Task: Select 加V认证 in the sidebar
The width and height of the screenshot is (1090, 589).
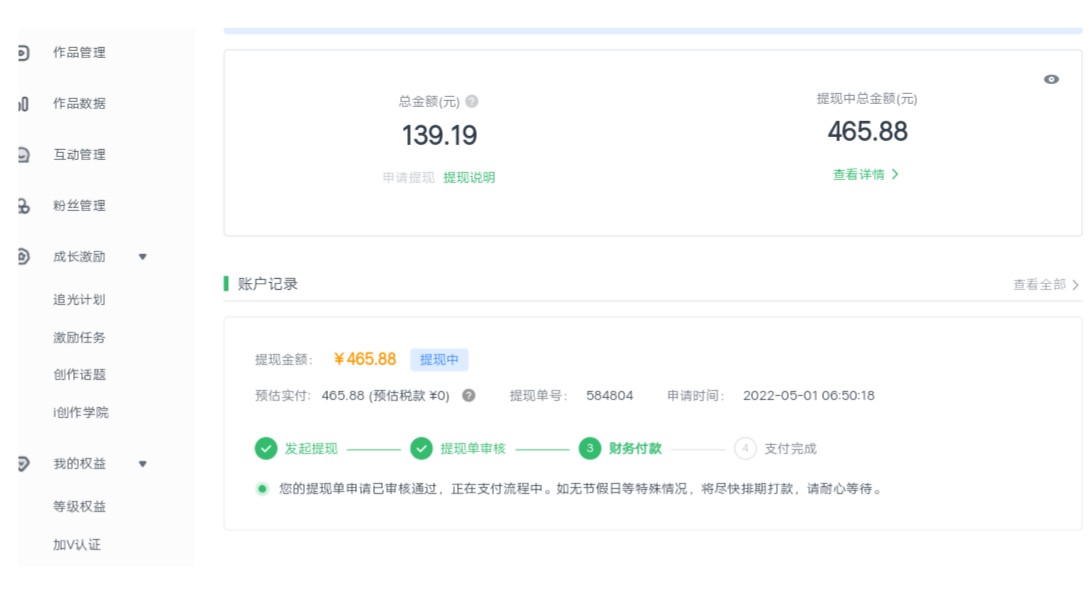Action: coord(77,544)
